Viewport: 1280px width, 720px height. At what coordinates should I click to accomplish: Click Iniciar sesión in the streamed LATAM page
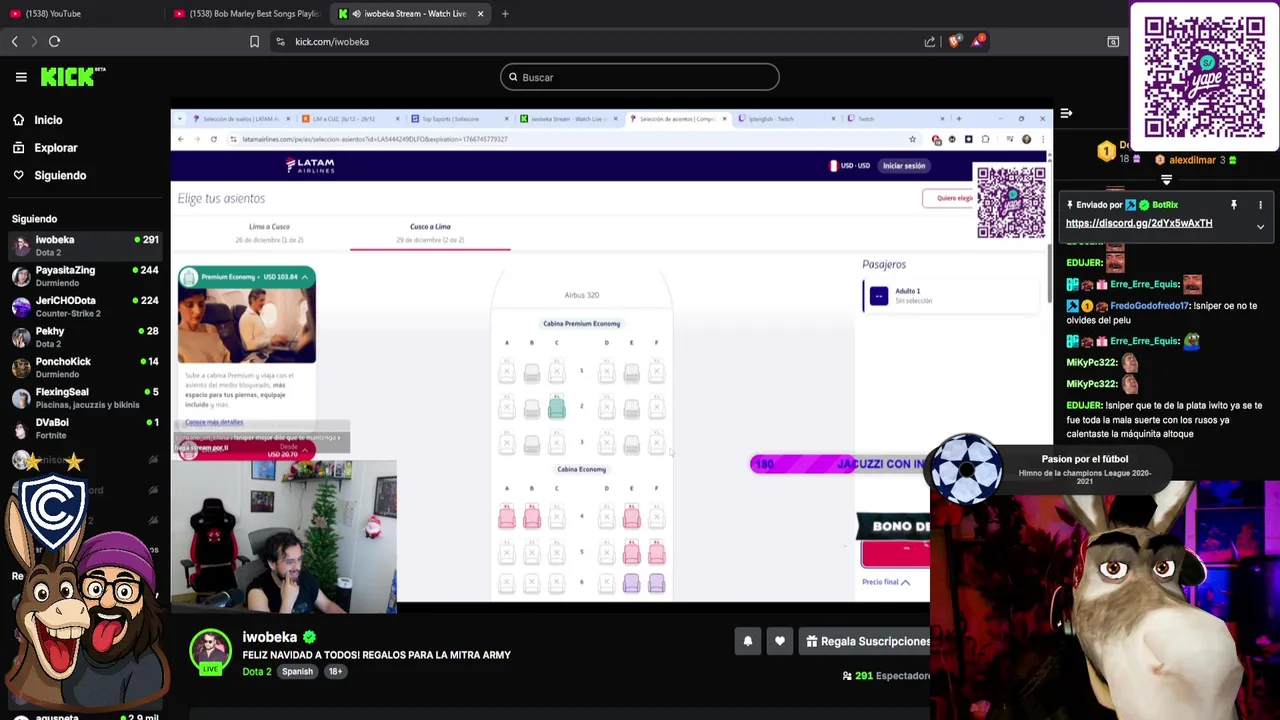coord(904,166)
